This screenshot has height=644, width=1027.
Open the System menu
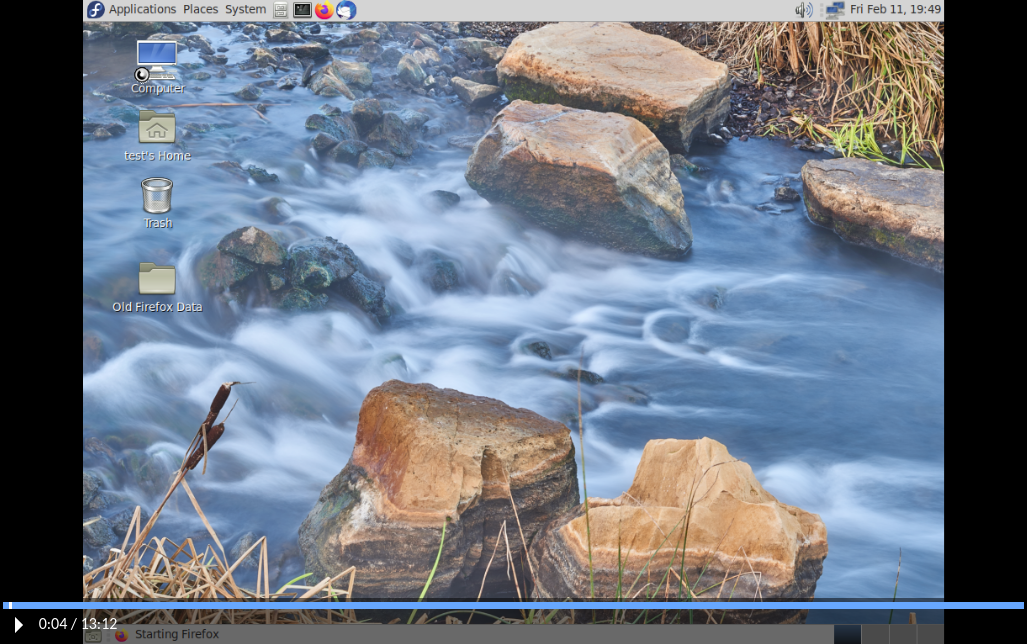(245, 10)
